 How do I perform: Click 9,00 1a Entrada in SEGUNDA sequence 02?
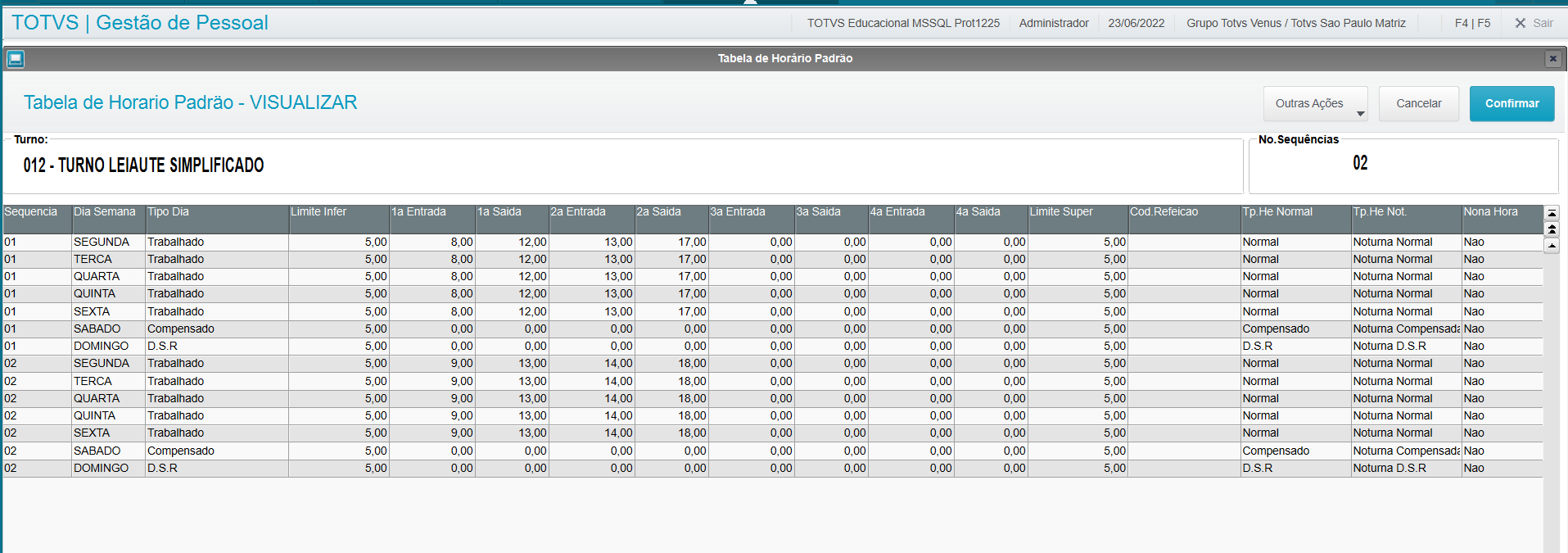(x=432, y=363)
